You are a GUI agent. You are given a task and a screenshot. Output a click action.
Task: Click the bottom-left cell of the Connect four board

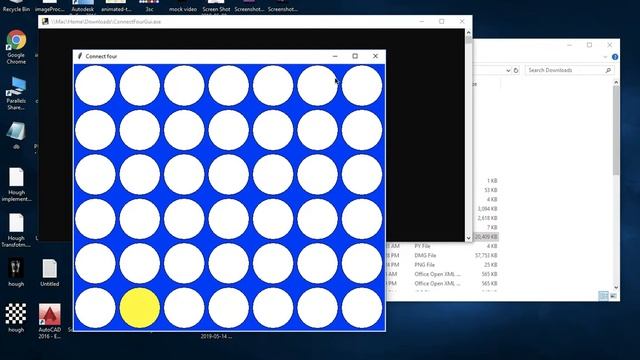coord(95,308)
